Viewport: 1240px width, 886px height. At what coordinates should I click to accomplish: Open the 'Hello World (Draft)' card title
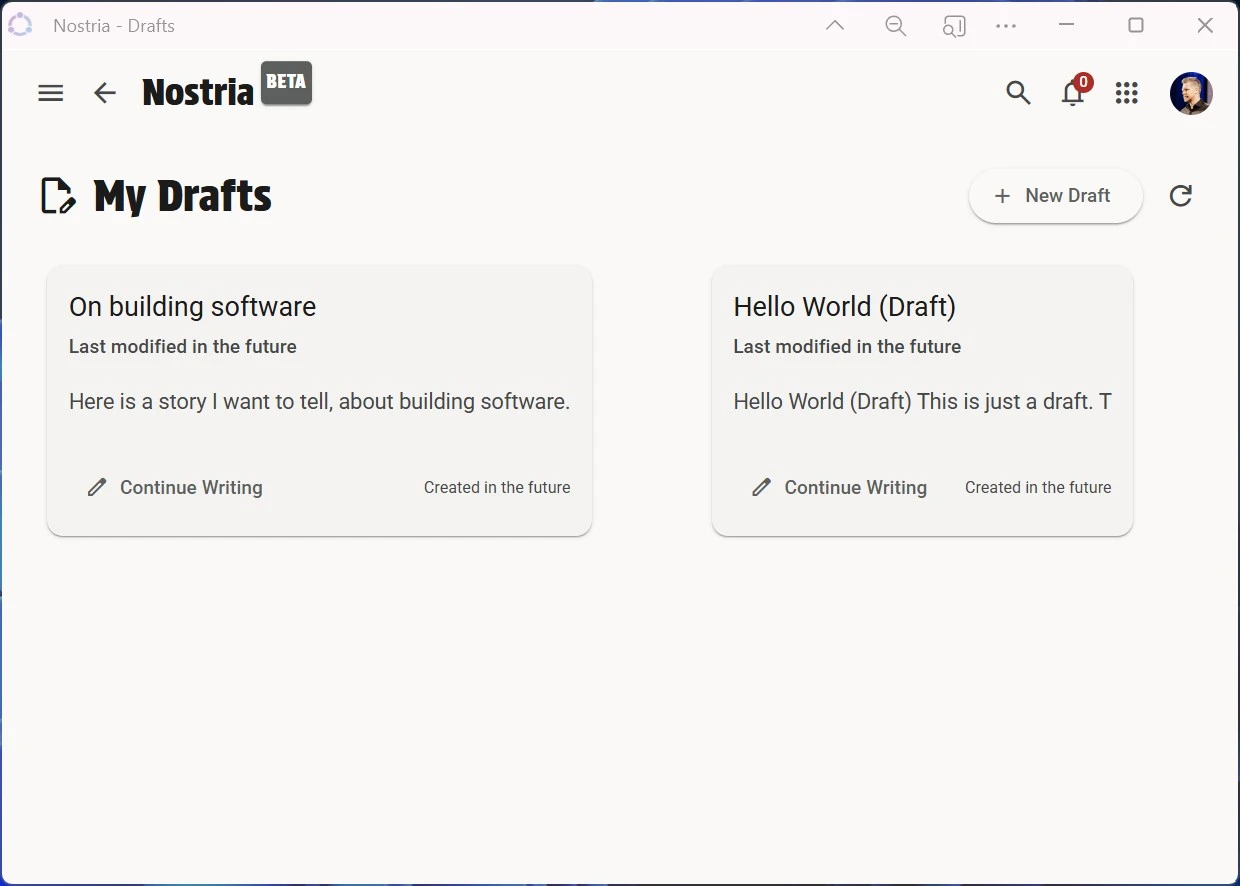point(844,307)
